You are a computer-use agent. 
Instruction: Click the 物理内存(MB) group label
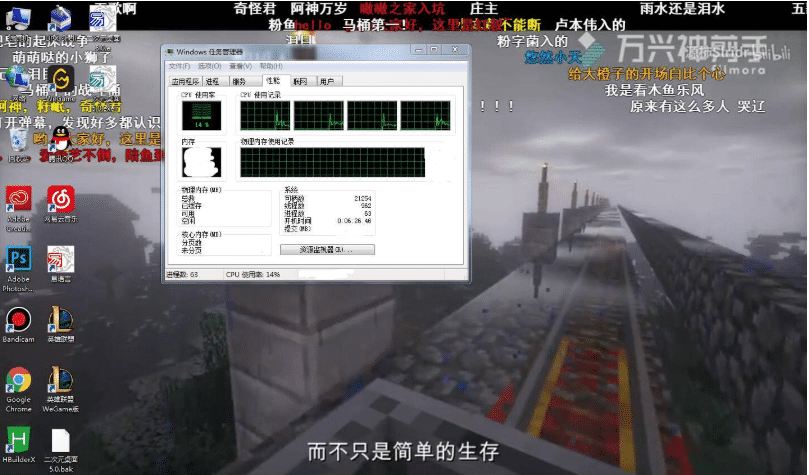[201, 190]
